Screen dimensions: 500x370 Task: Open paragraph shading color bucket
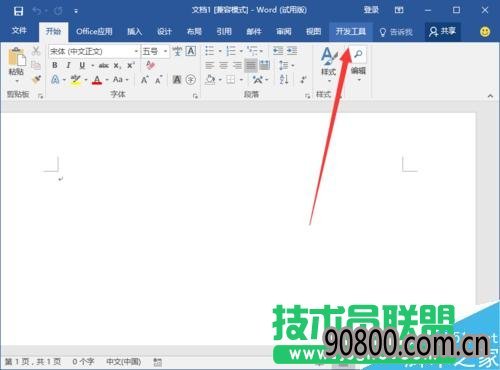[210, 80]
